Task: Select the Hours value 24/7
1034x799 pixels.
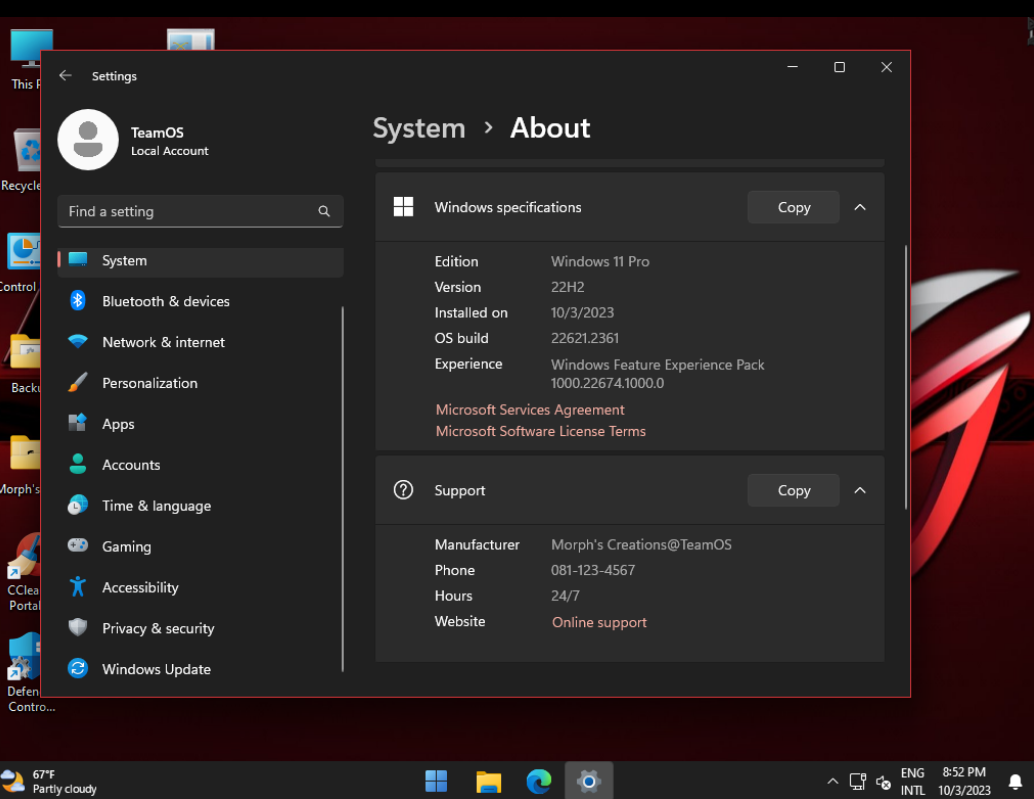Action: tap(565, 596)
